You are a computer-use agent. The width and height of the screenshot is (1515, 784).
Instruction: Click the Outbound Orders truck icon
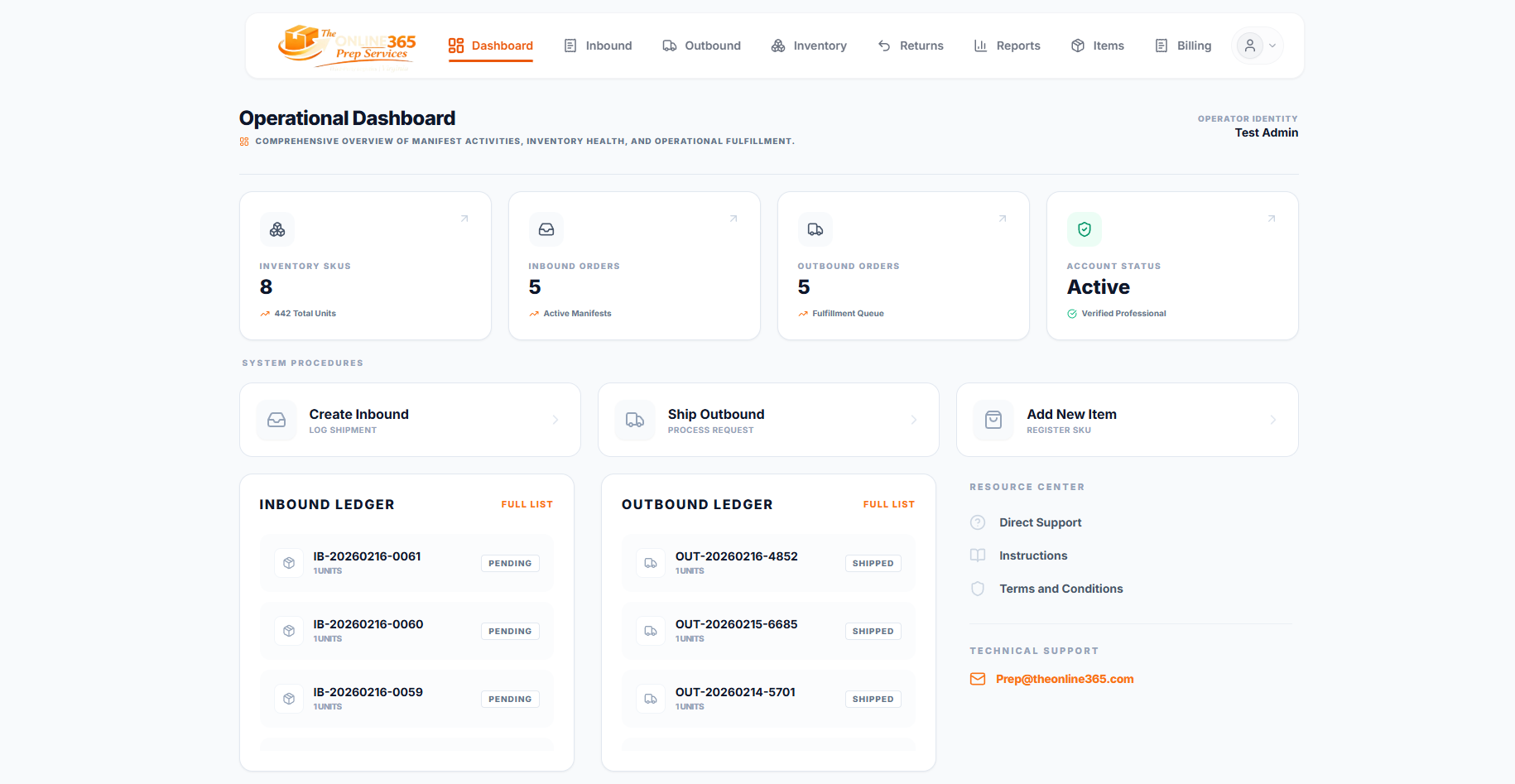pyautogui.click(x=815, y=229)
